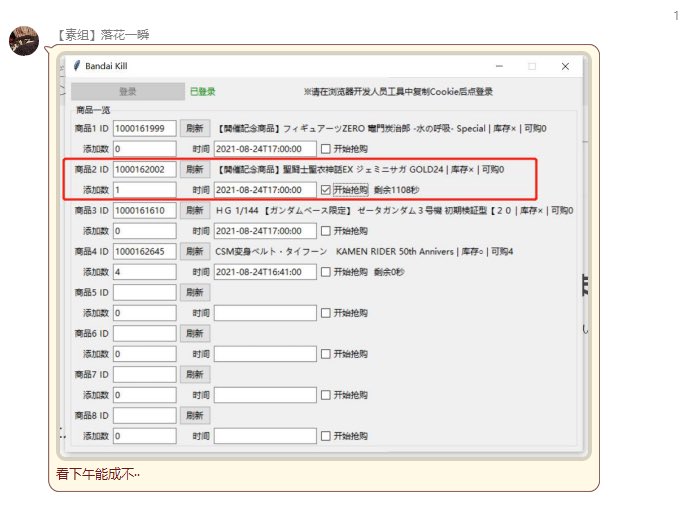
Task: Click the greyed-out 登录 button
Action: (128, 91)
